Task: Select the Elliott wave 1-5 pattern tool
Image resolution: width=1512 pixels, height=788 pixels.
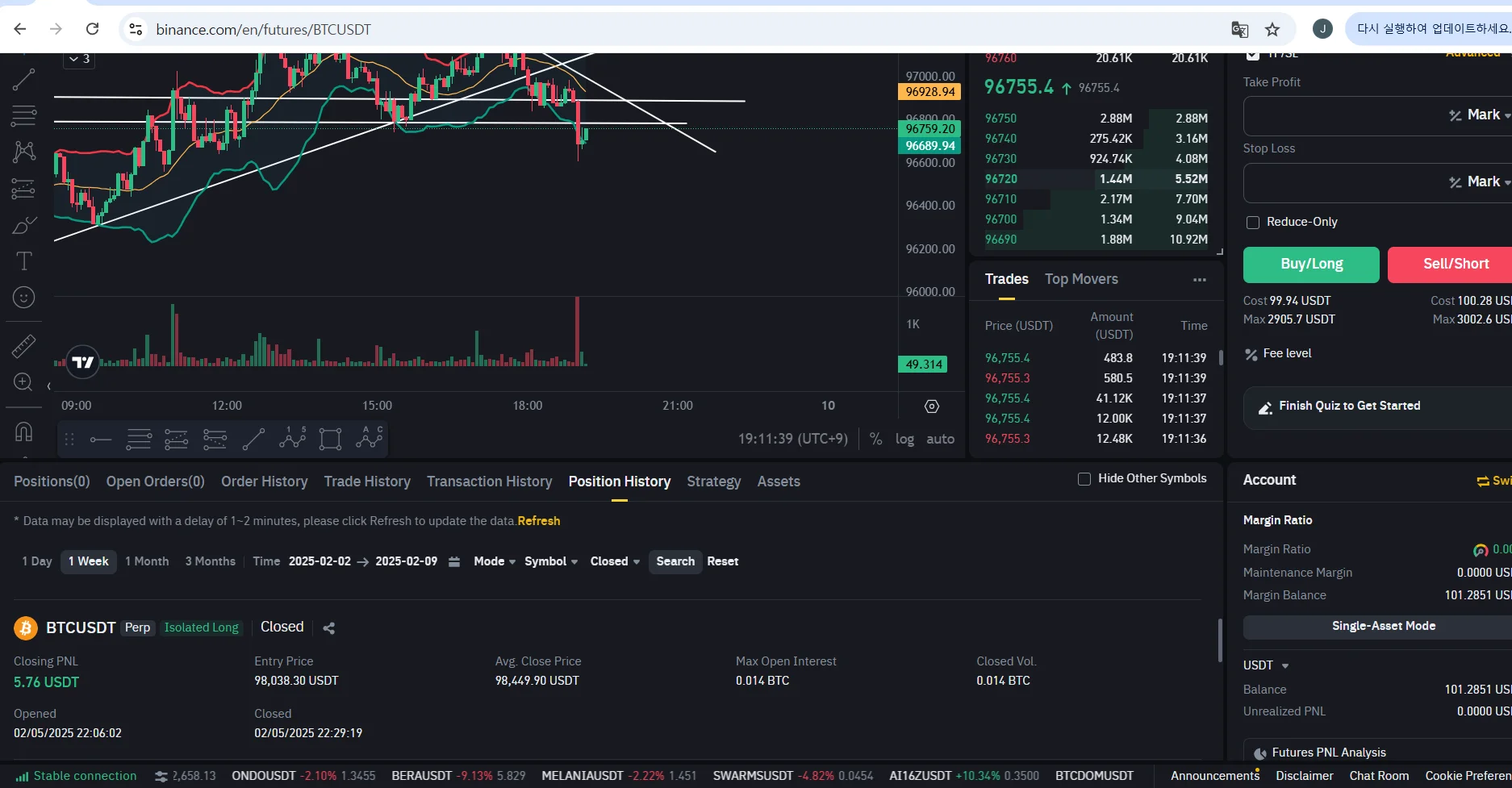Action: pos(292,438)
